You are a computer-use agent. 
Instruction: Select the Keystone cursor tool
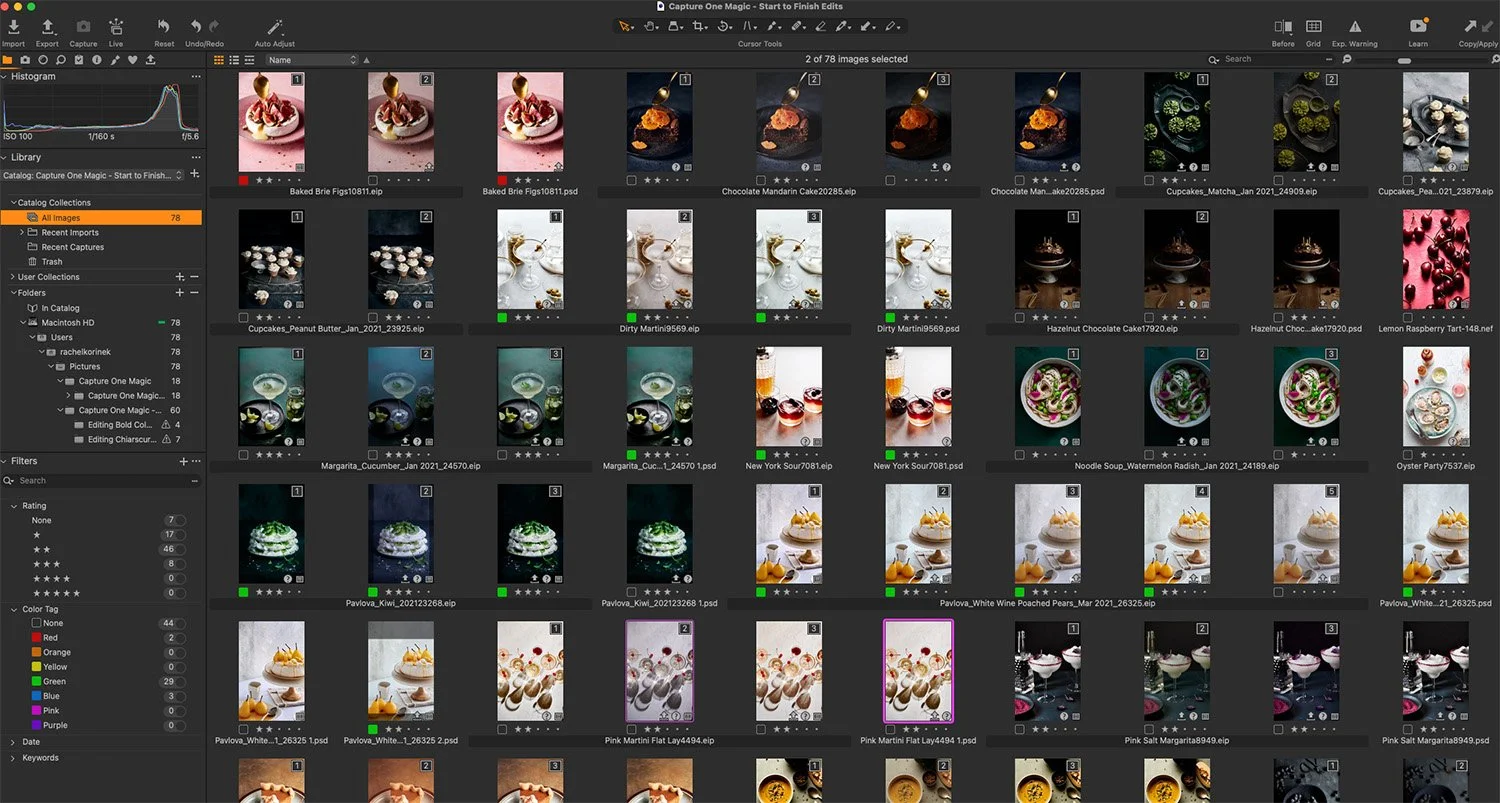point(749,27)
